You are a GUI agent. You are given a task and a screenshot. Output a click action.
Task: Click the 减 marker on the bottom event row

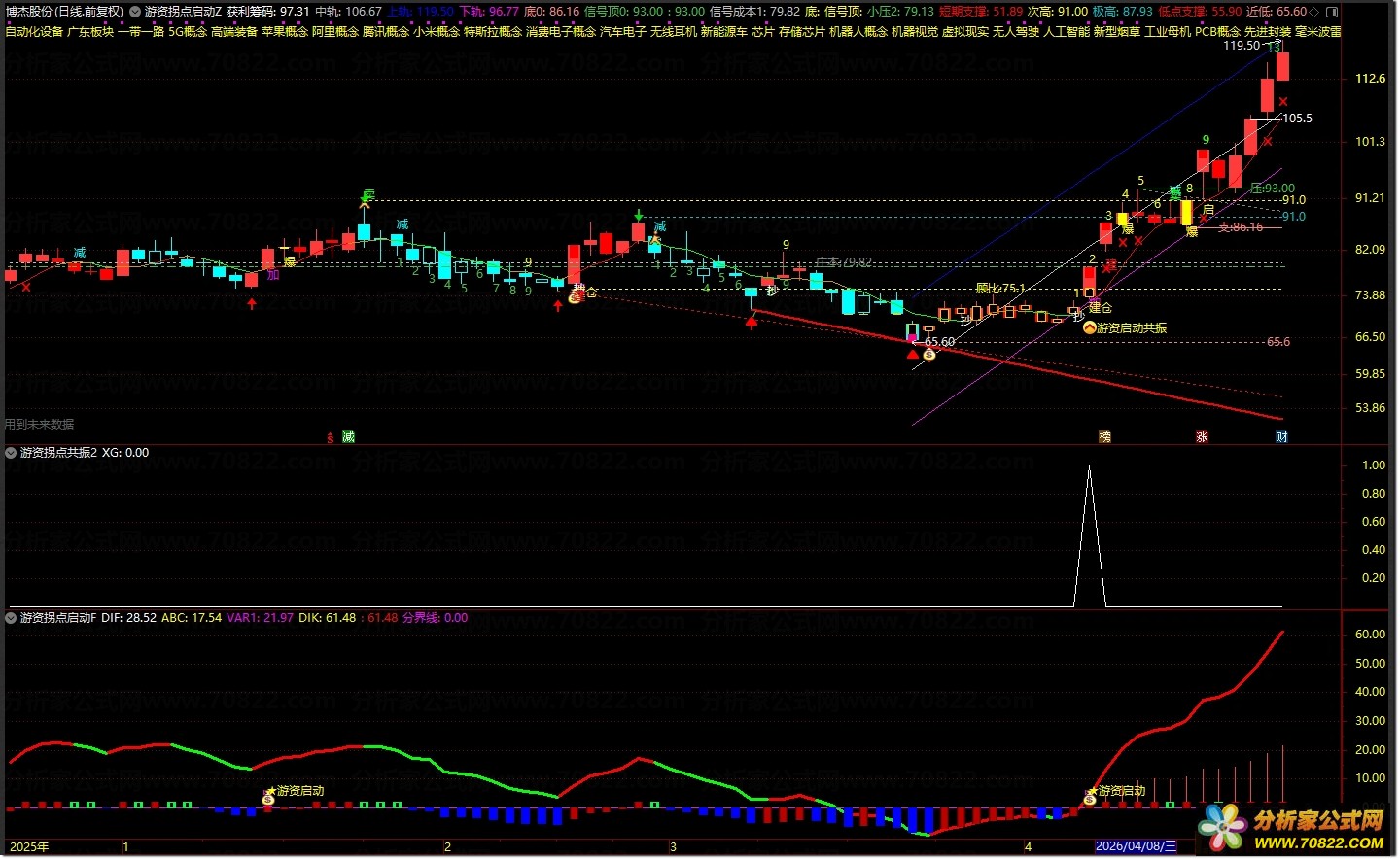(348, 437)
